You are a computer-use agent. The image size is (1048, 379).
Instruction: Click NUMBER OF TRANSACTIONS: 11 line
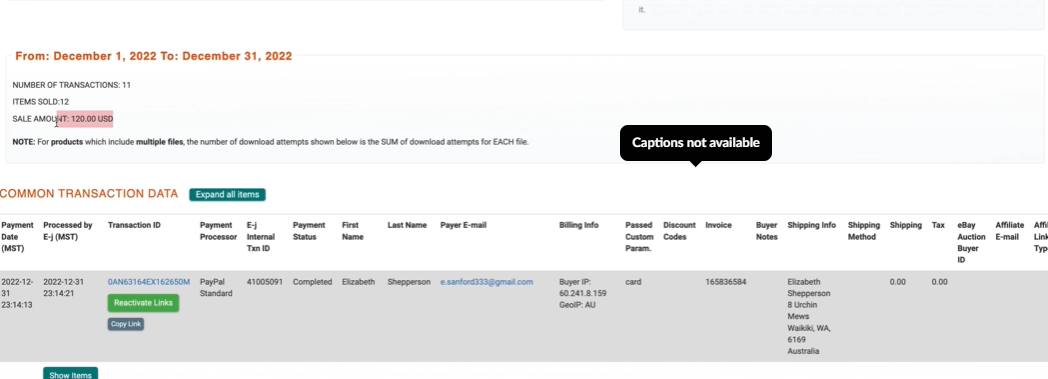click(x=72, y=85)
